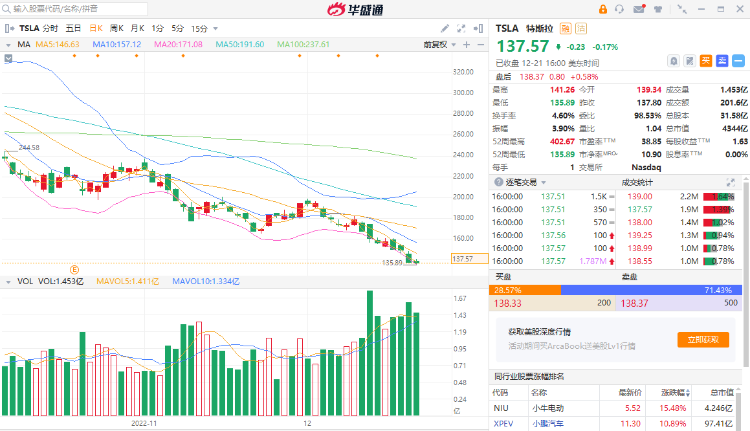Click the 融 margin badge

click(565, 28)
